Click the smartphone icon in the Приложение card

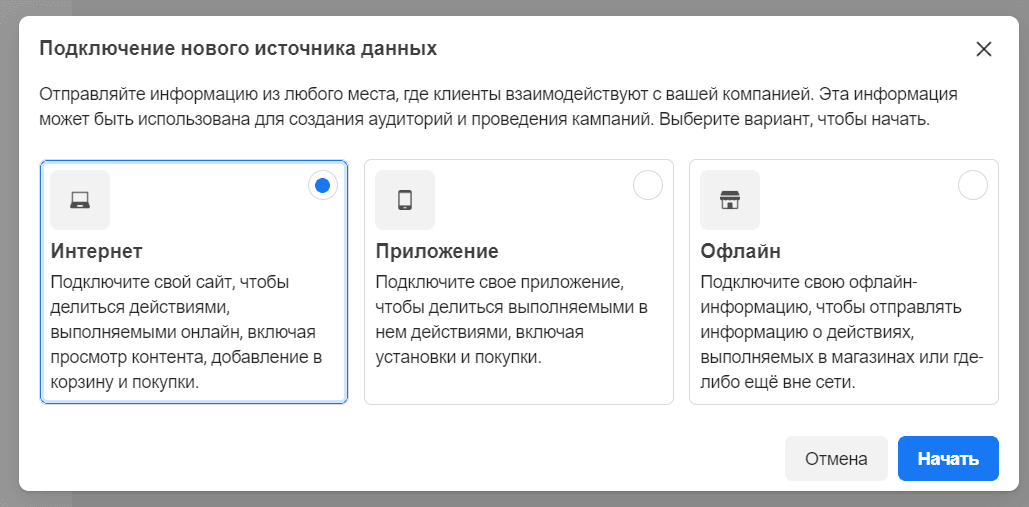pyautogui.click(x=405, y=200)
